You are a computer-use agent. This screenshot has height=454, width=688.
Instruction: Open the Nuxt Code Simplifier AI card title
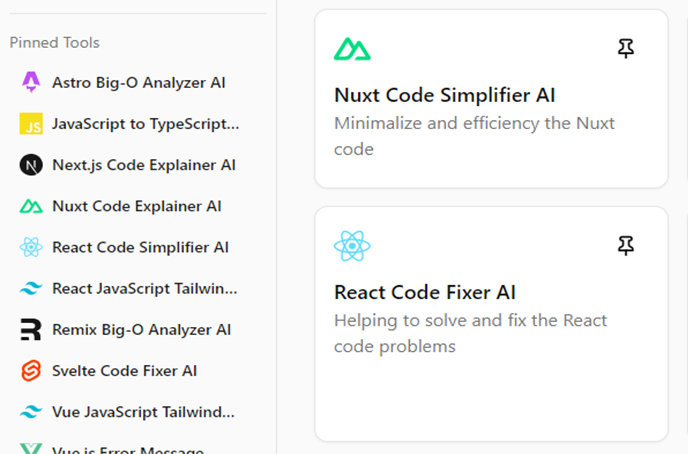pyautogui.click(x=444, y=96)
